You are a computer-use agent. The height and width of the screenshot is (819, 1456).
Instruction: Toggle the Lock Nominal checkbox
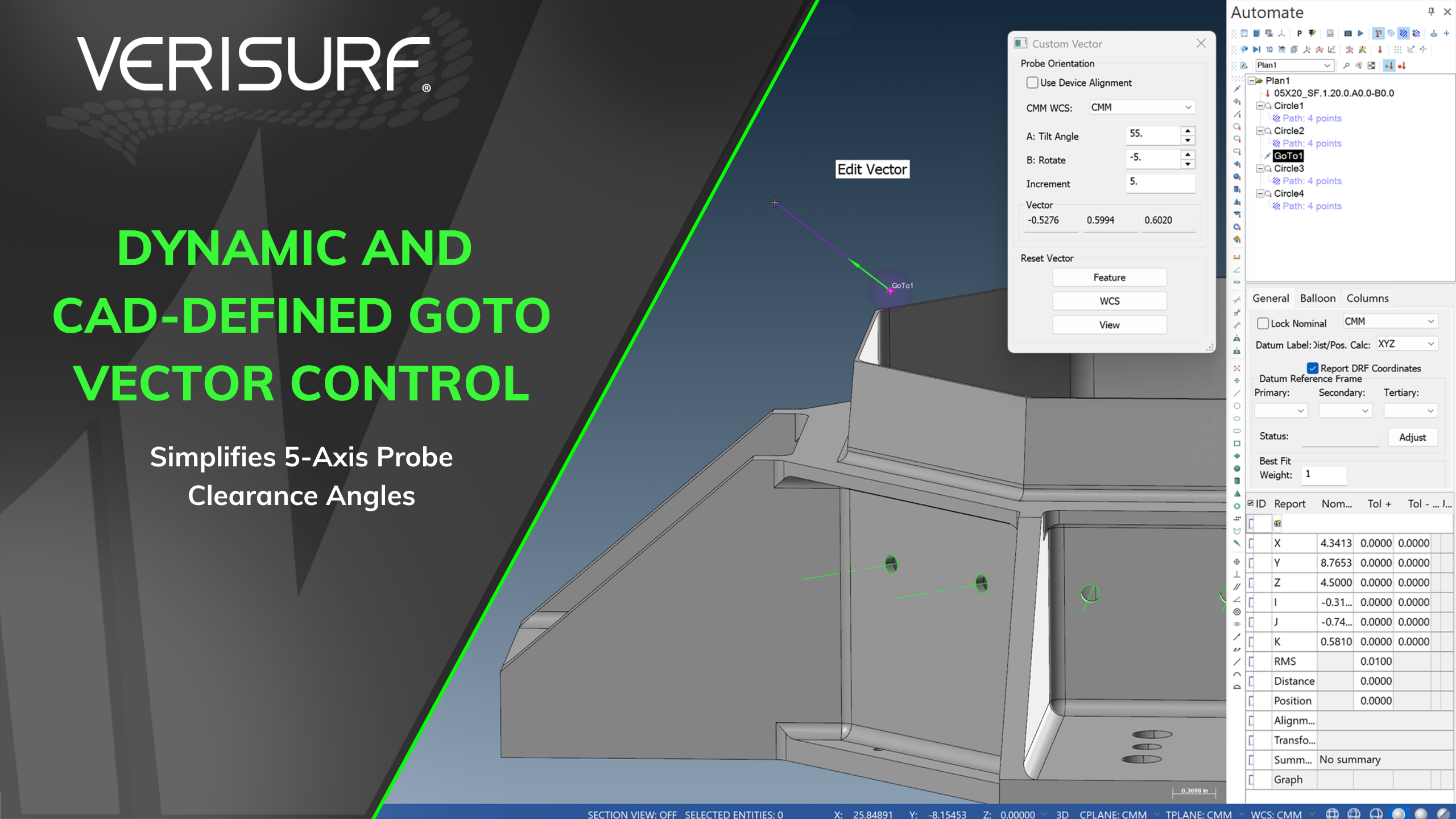click(1263, 323)
